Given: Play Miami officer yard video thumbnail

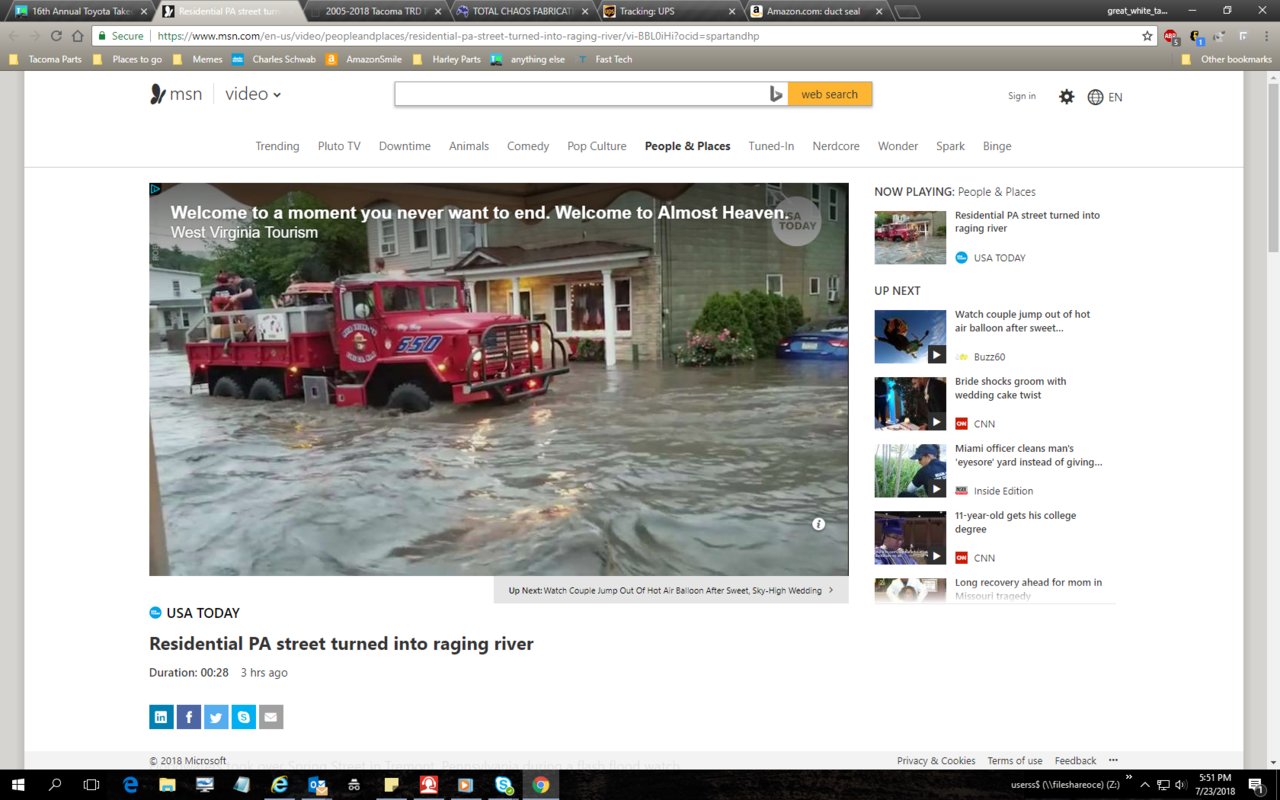Looking at the screenshot, I should [x=910, y=471].
